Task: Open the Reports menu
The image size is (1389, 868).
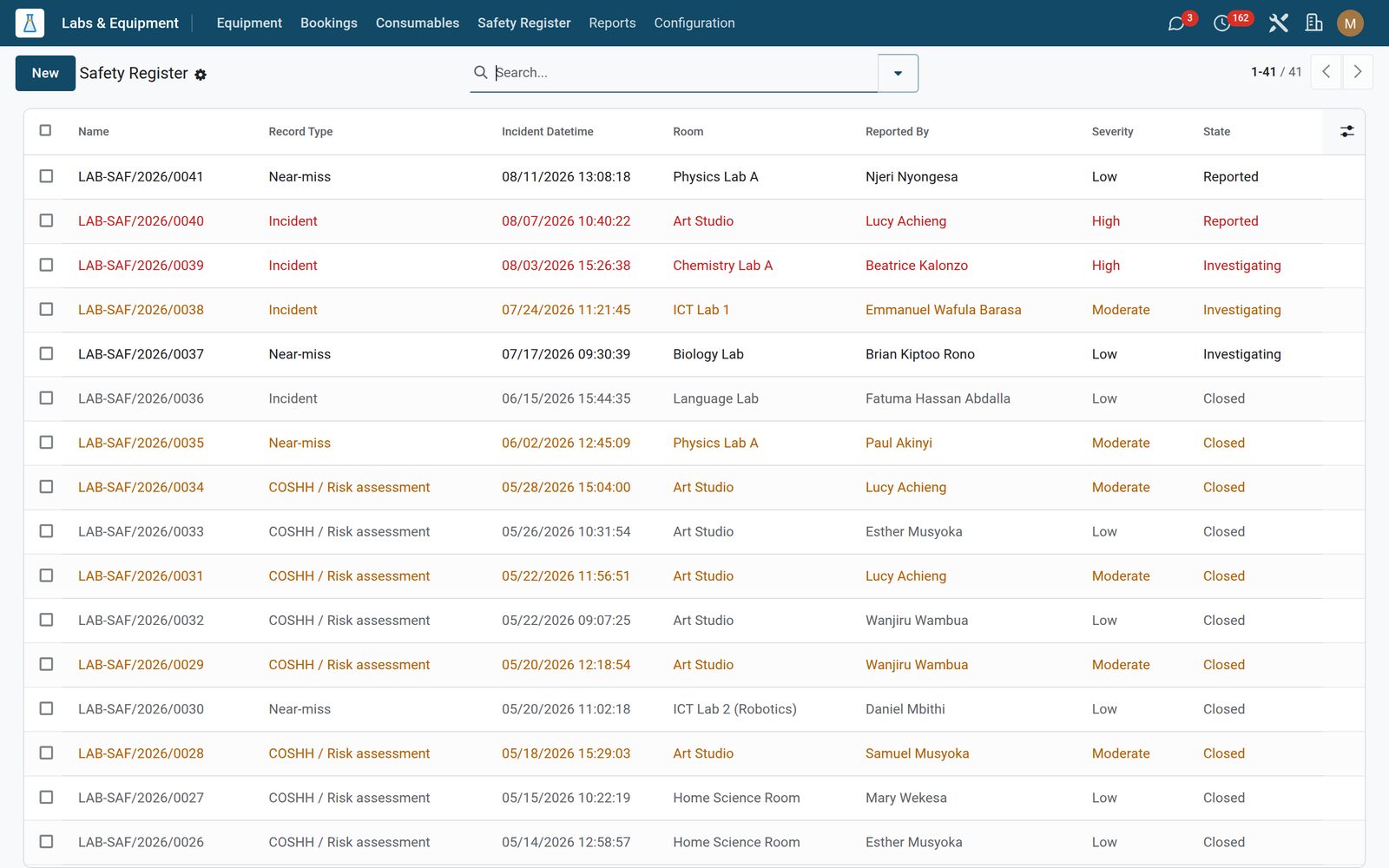Action: click(612, 23)
